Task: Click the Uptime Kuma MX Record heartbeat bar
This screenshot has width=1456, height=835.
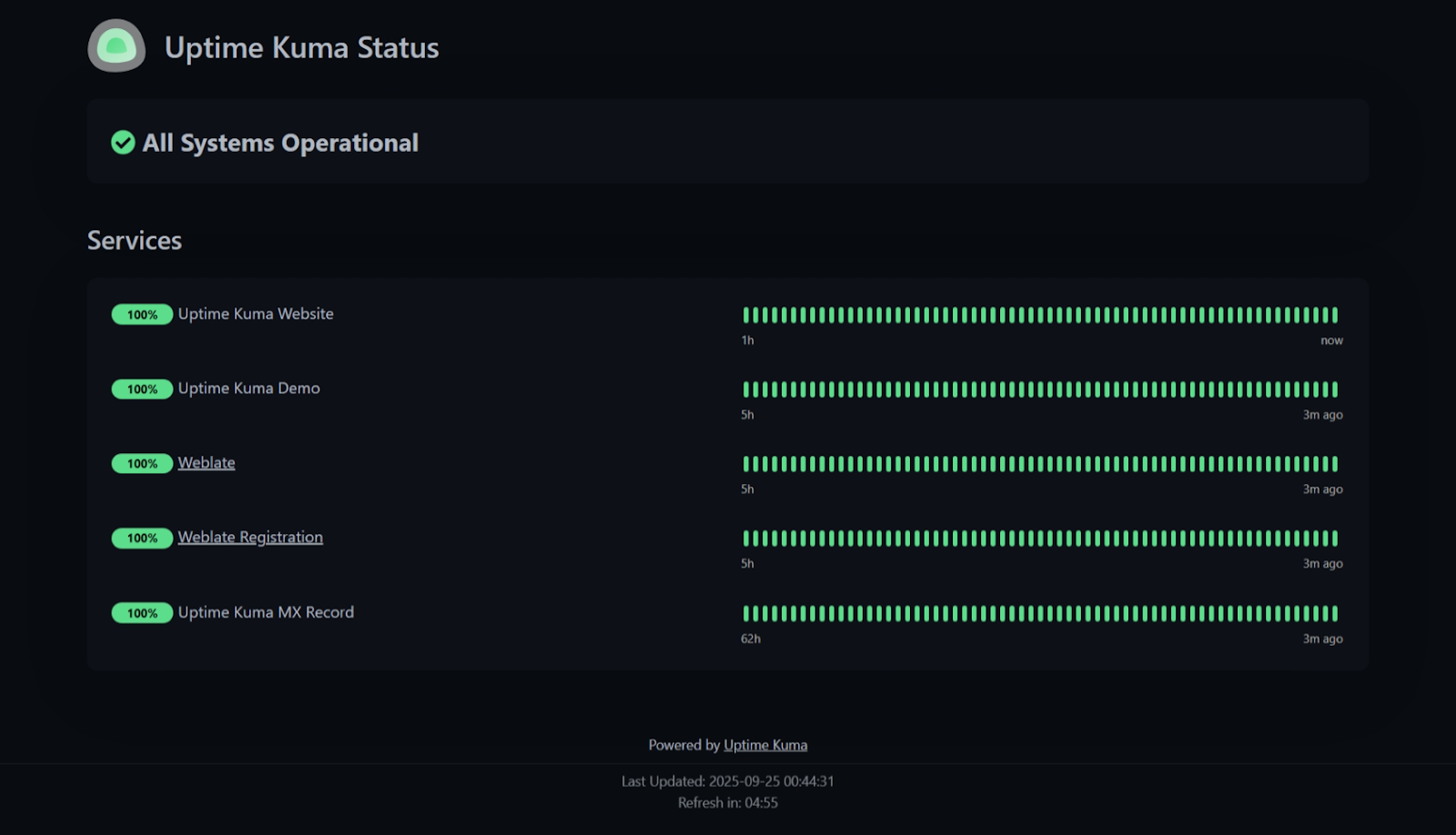Action: (x=1040, y=614)
